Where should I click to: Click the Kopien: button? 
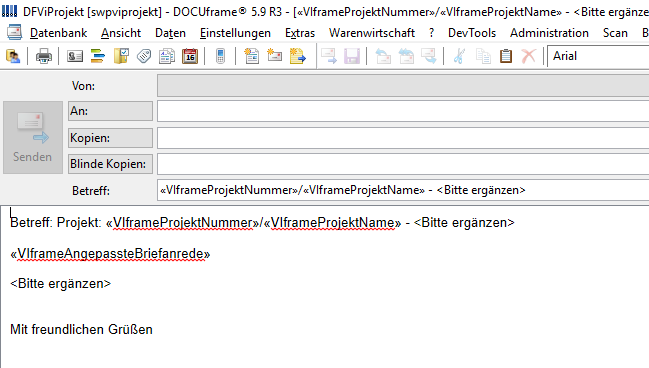[110, 138]
